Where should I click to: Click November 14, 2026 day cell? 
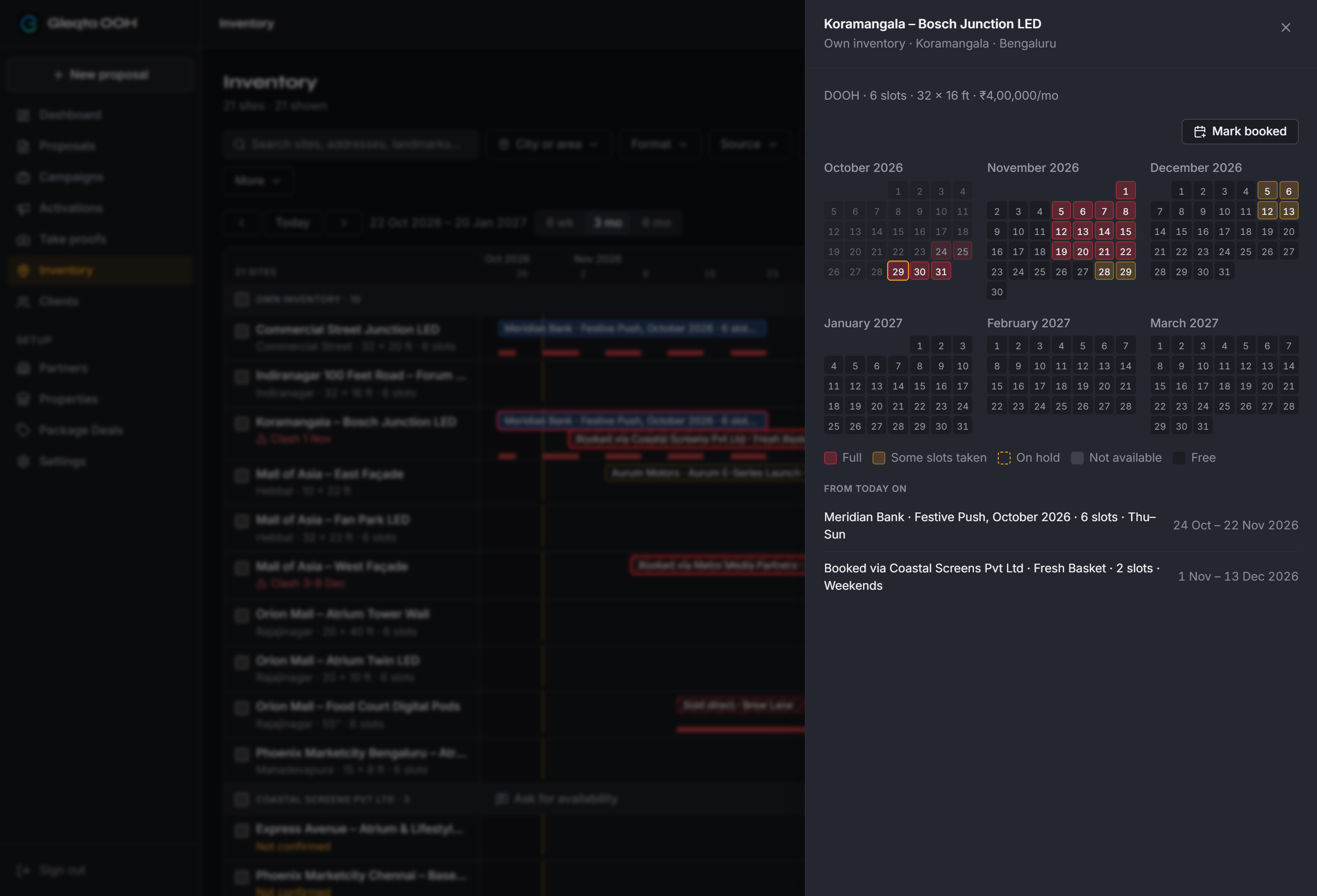click(x=1104, y=231)
